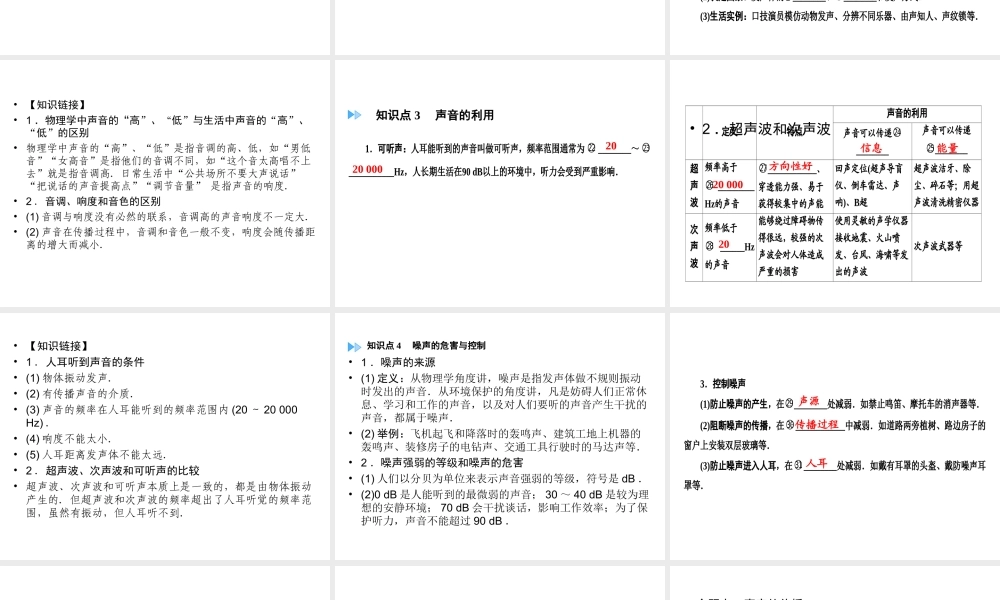Viewport: 1000px width, 600px height.
Task: Click red answer 20 000 before Hz,人长期生活
Action: click(367, 169)
